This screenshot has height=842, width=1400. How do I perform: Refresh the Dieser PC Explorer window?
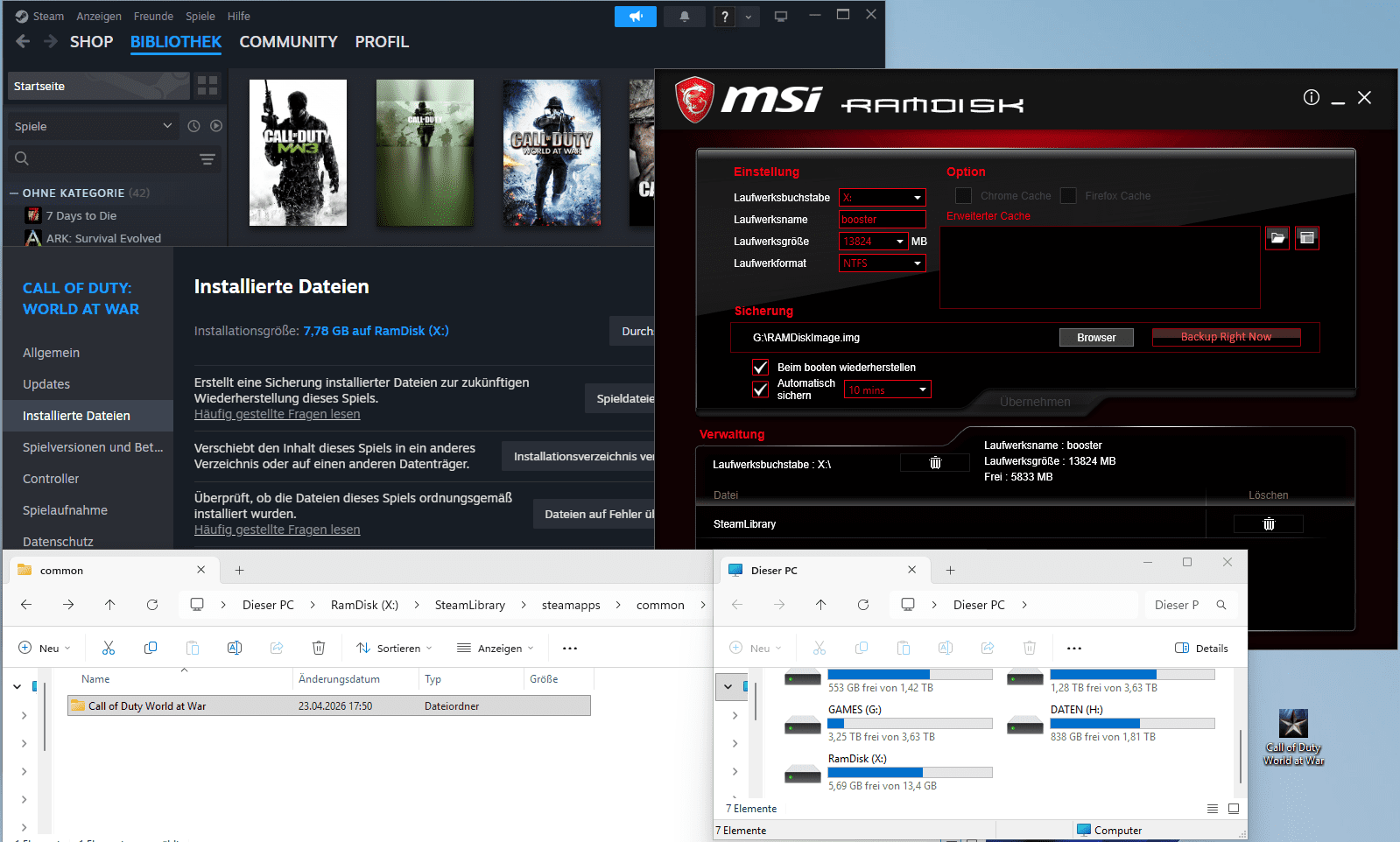(863, 605)
